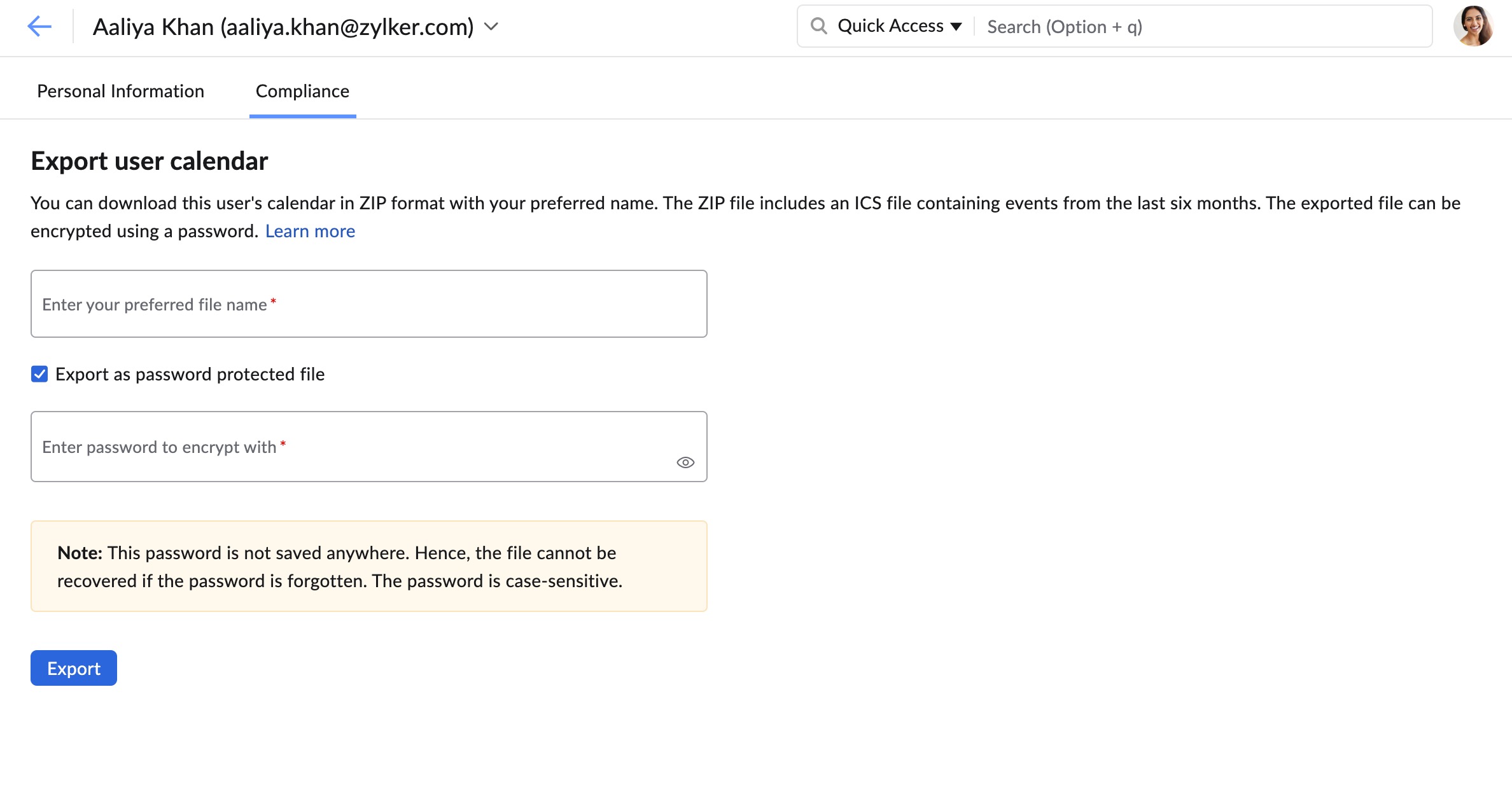Click the ZIP format description paragraph
This screenshot has height=785, width=1512.
[745, 204]
